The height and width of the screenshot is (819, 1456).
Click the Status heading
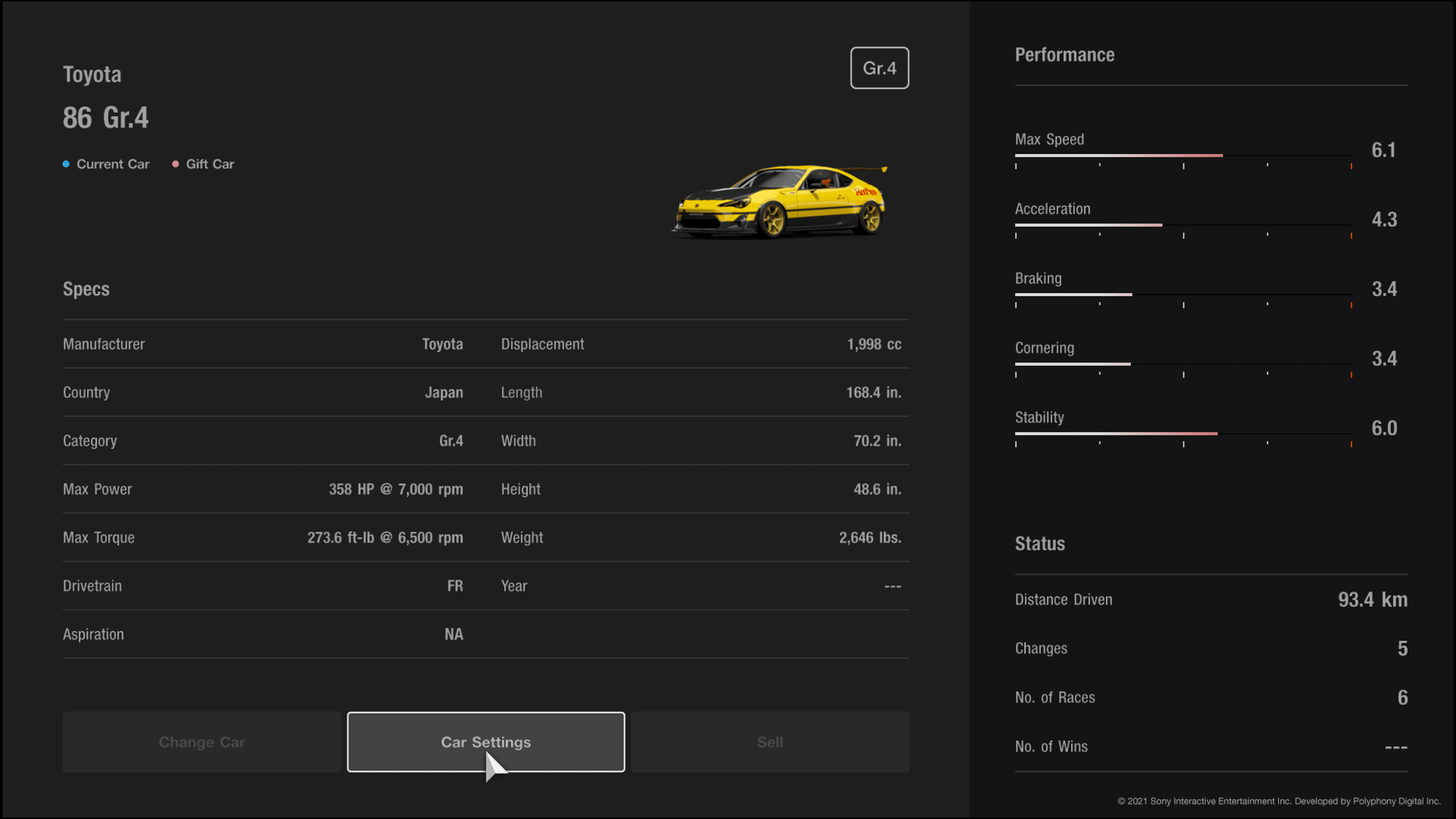pos(1039,544)
